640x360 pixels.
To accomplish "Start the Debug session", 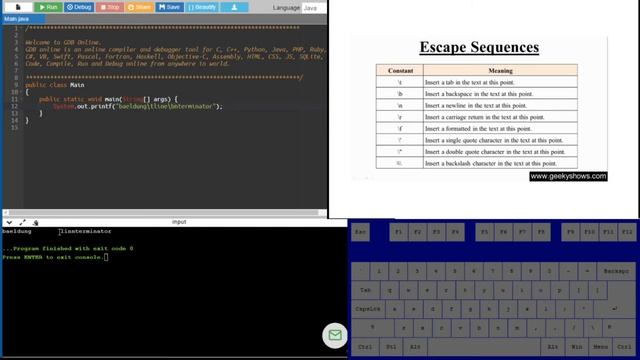I will tap(79, 7).
